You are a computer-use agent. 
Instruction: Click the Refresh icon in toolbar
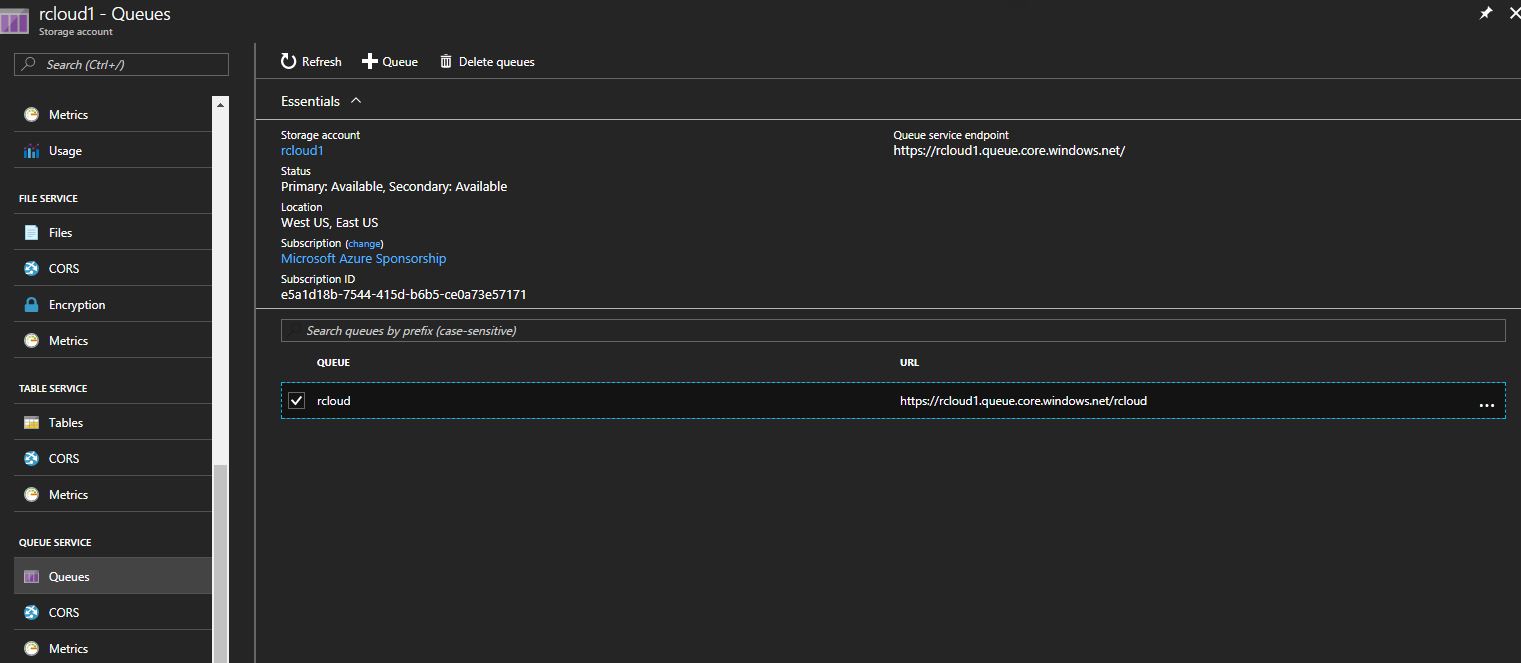point(289,62)
